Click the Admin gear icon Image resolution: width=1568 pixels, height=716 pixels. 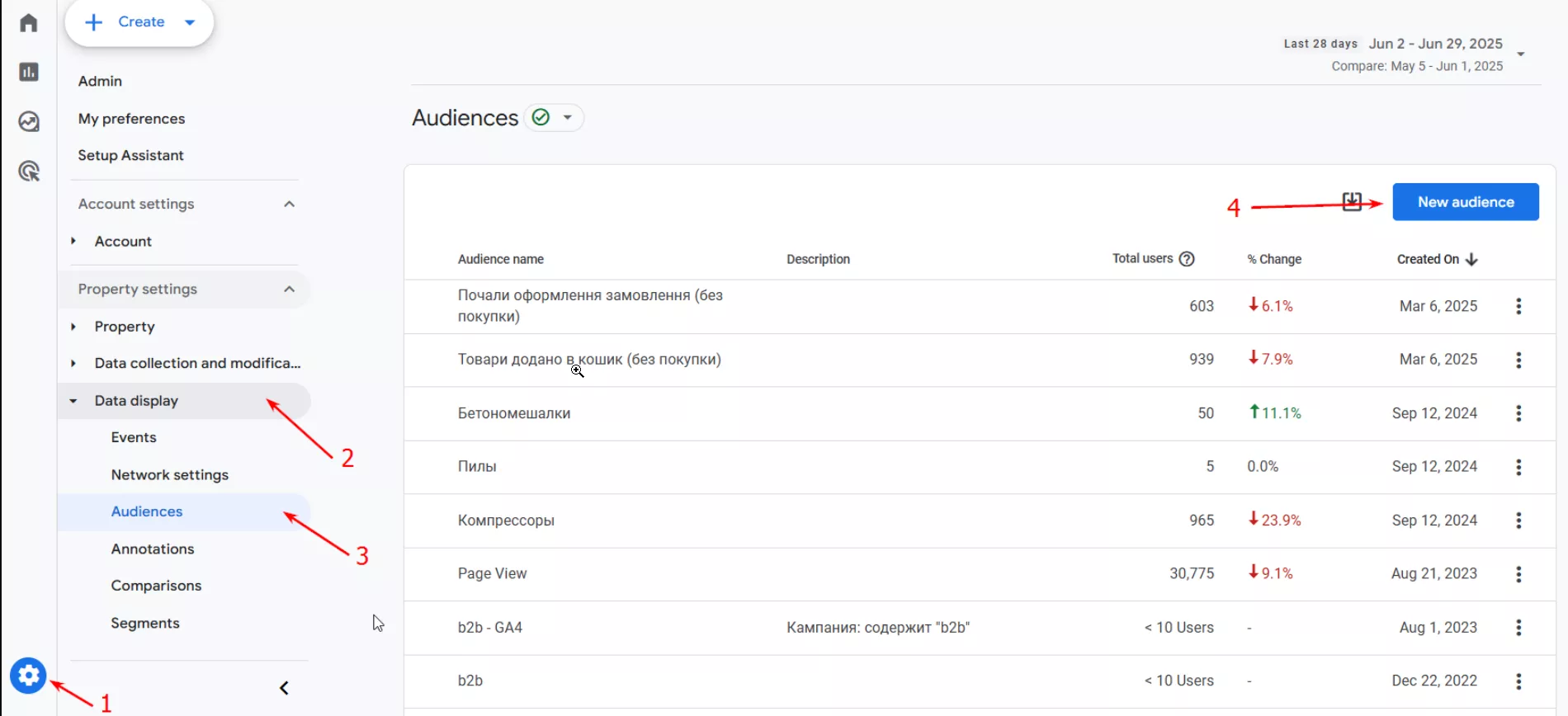point(28,676)
